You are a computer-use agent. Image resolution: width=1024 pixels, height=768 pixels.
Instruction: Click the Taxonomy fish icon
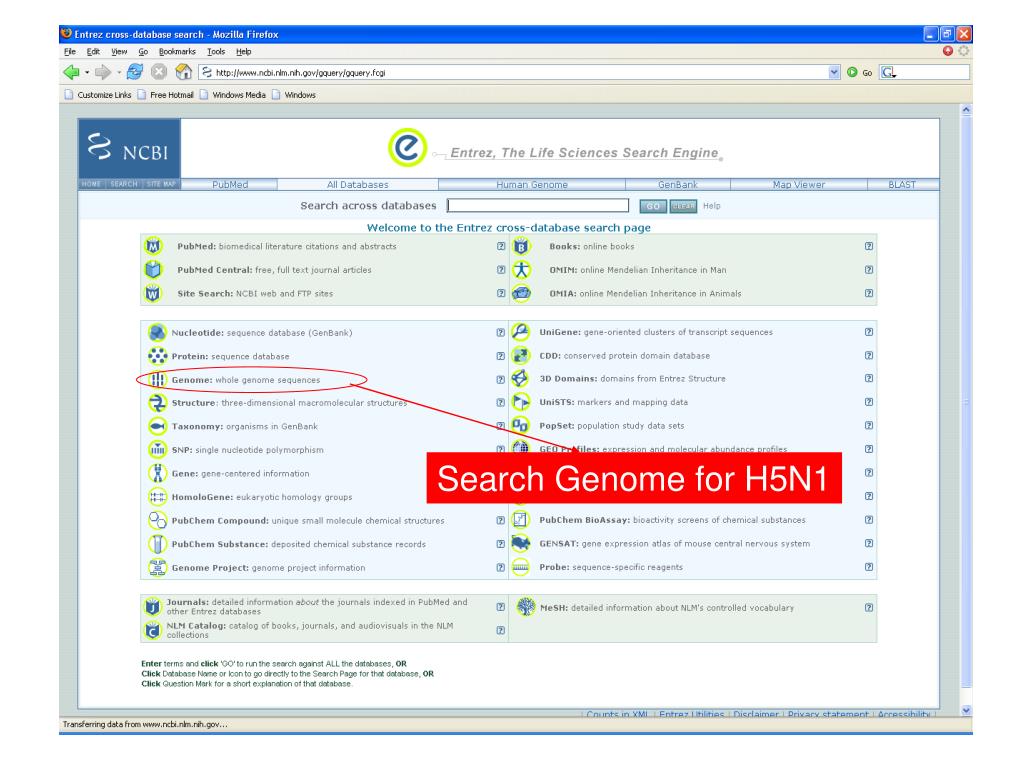tap(157, 426)
